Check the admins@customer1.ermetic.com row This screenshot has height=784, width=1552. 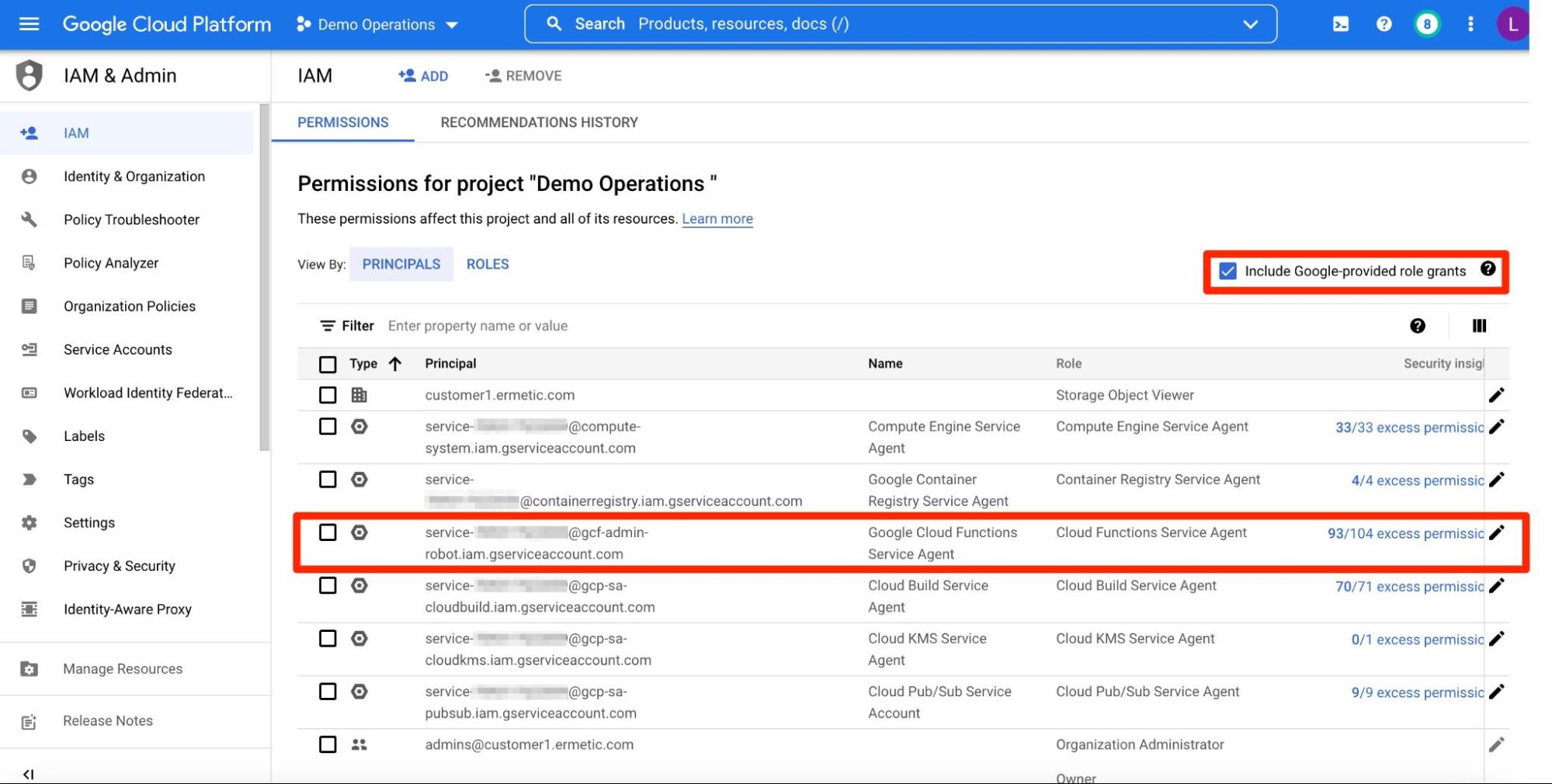328,744
